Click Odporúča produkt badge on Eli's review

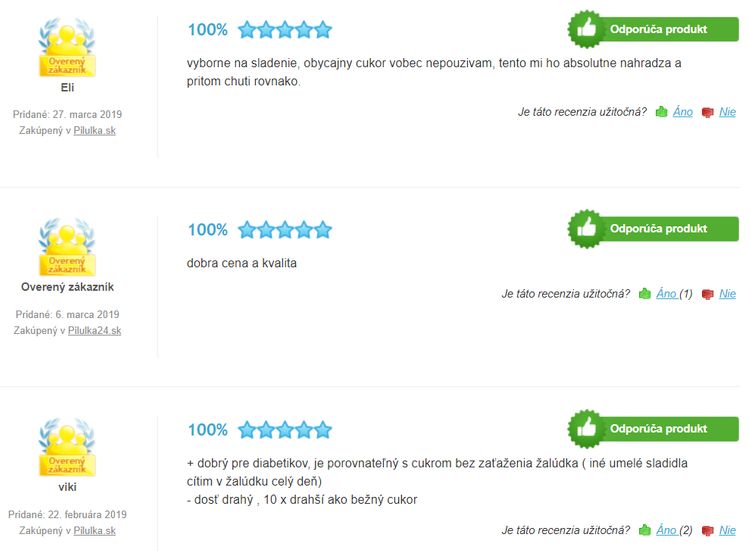pyautogui.click(x=653, y=29)
